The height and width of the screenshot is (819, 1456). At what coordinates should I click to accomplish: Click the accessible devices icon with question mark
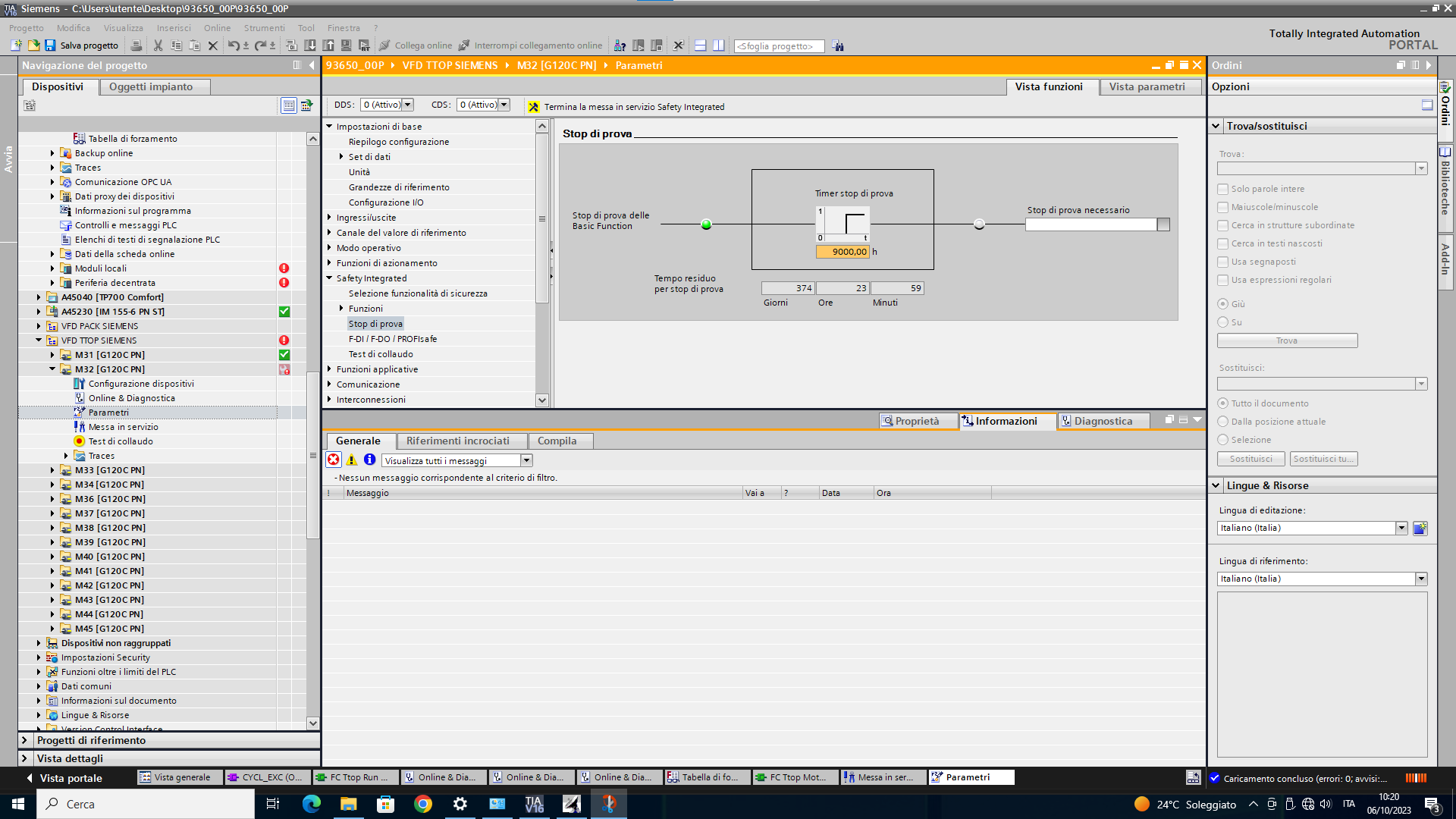point(620,45)
